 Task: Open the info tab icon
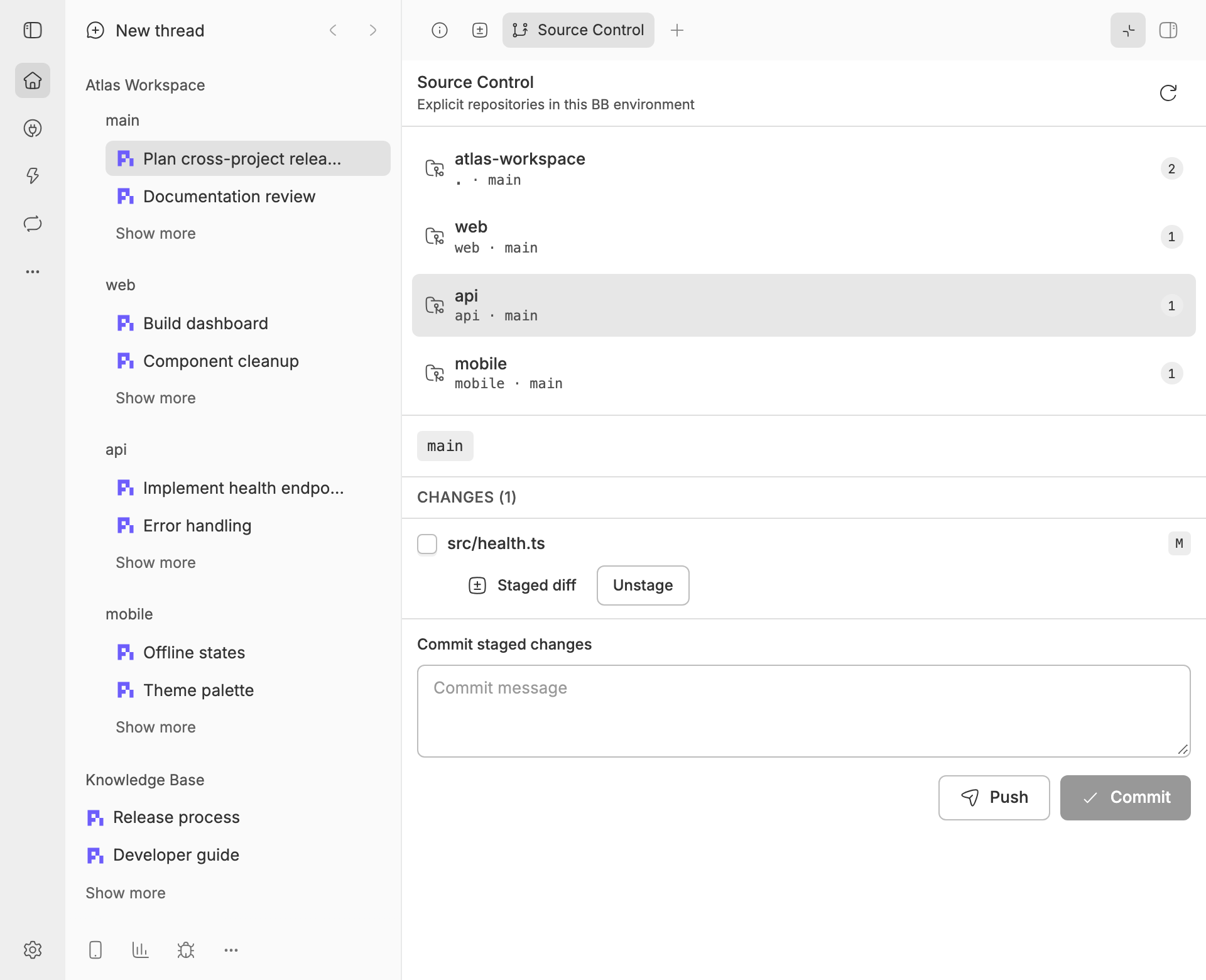pyautogui.click(x=440, y=30)
